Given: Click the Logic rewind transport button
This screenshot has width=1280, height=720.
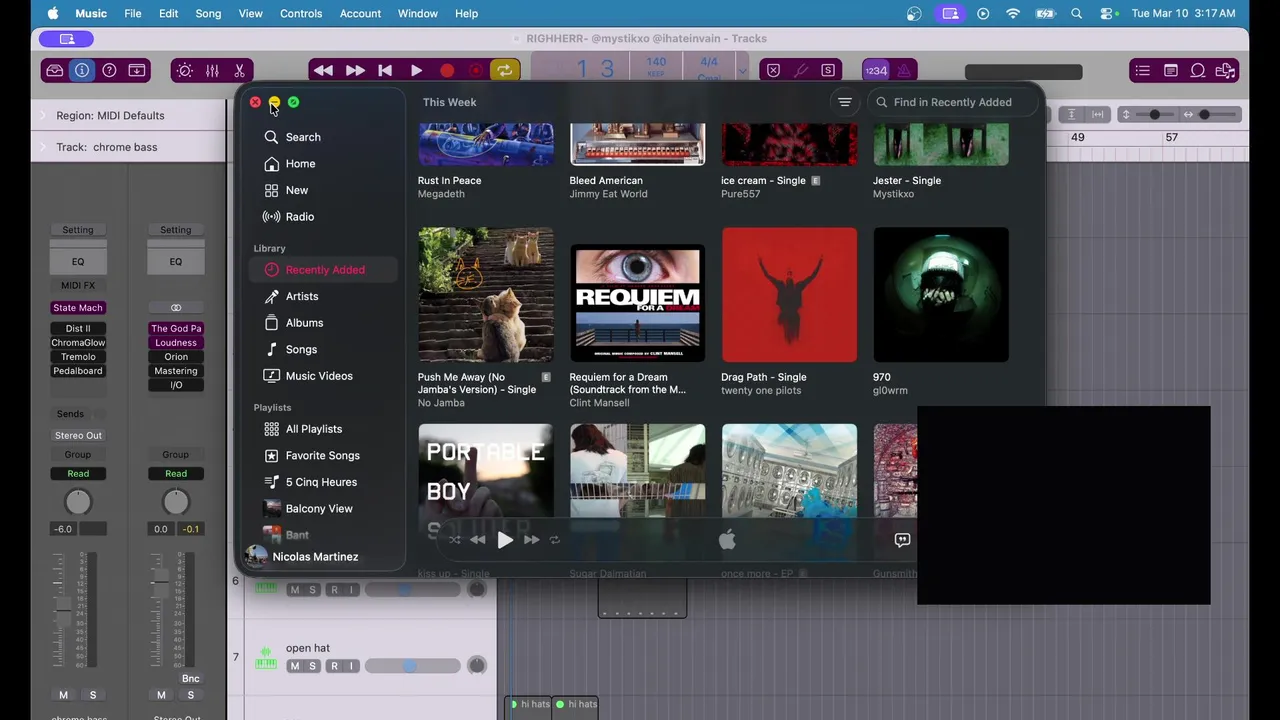Looking at the screenshot, I should [323, 70].
